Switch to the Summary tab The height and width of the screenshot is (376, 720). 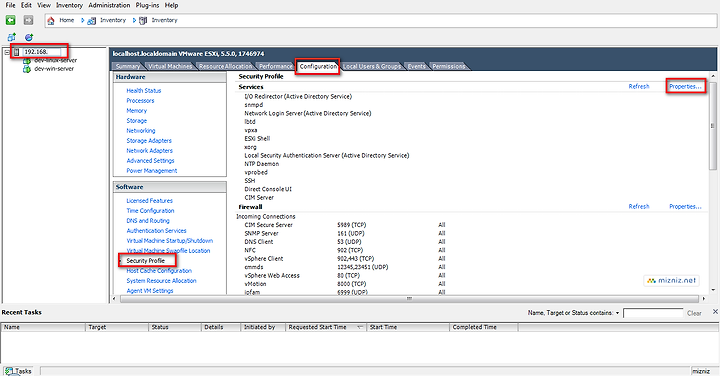pyautogui.click(x=128, y=67)
